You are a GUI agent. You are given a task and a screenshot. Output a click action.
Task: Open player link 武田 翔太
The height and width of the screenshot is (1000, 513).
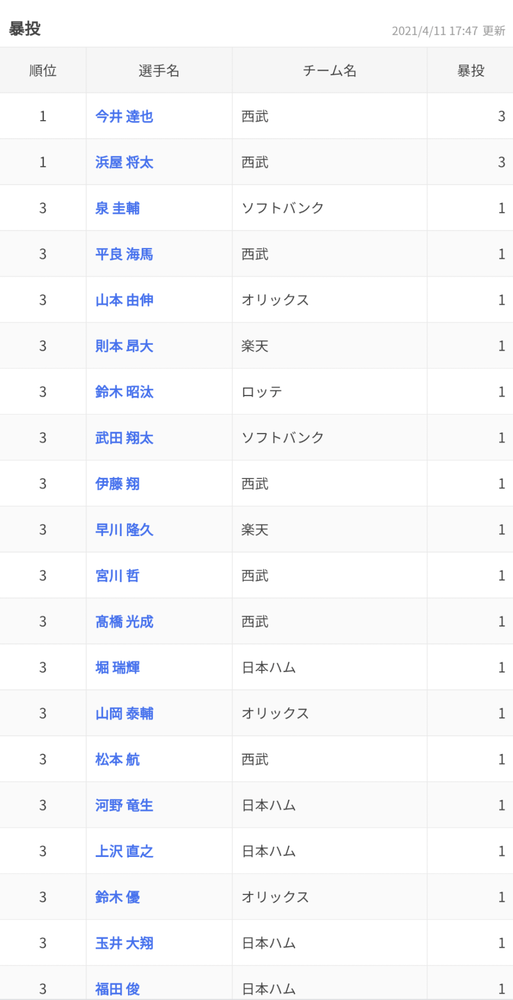tap(124, 438)
